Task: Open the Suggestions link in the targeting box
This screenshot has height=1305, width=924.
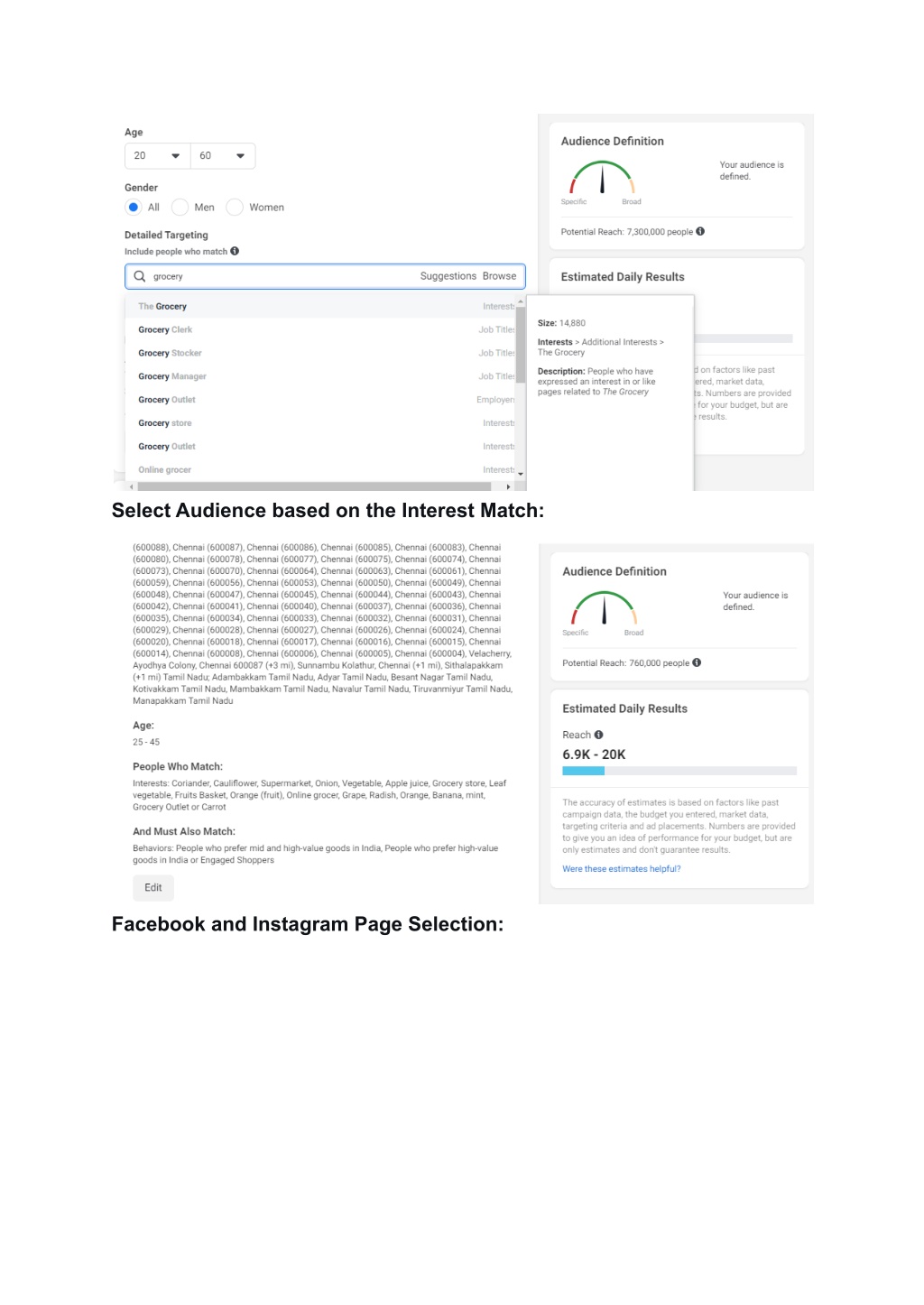Action: tap(448, 276)
